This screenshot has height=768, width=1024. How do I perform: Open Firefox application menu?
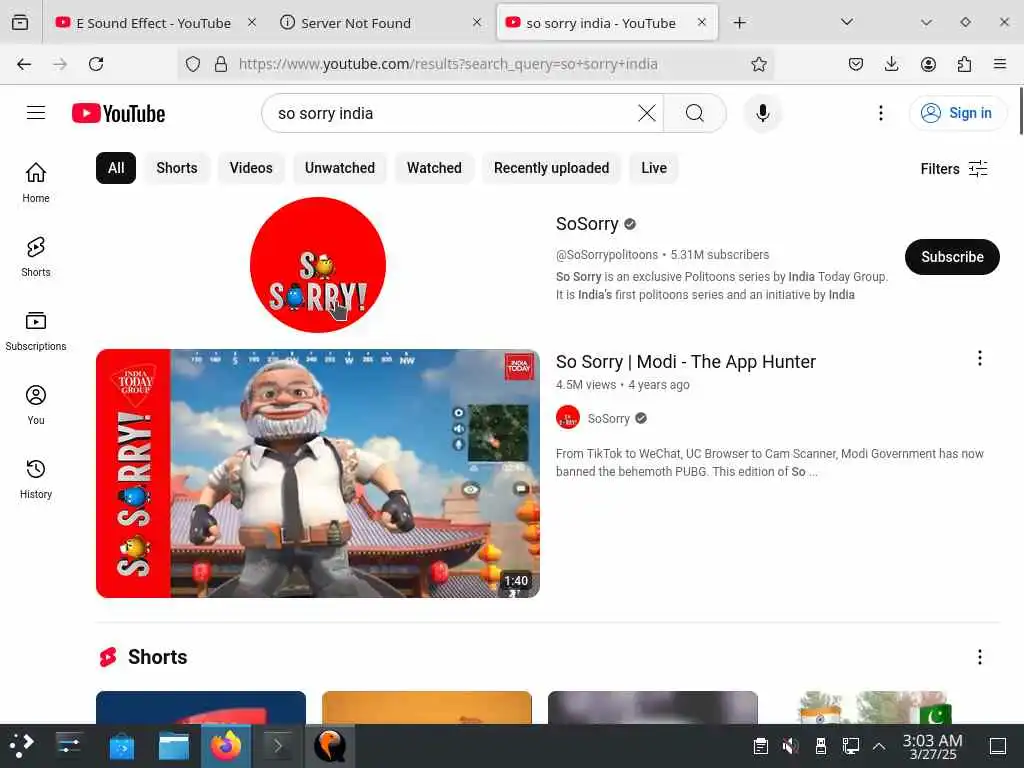[1000, 64]
